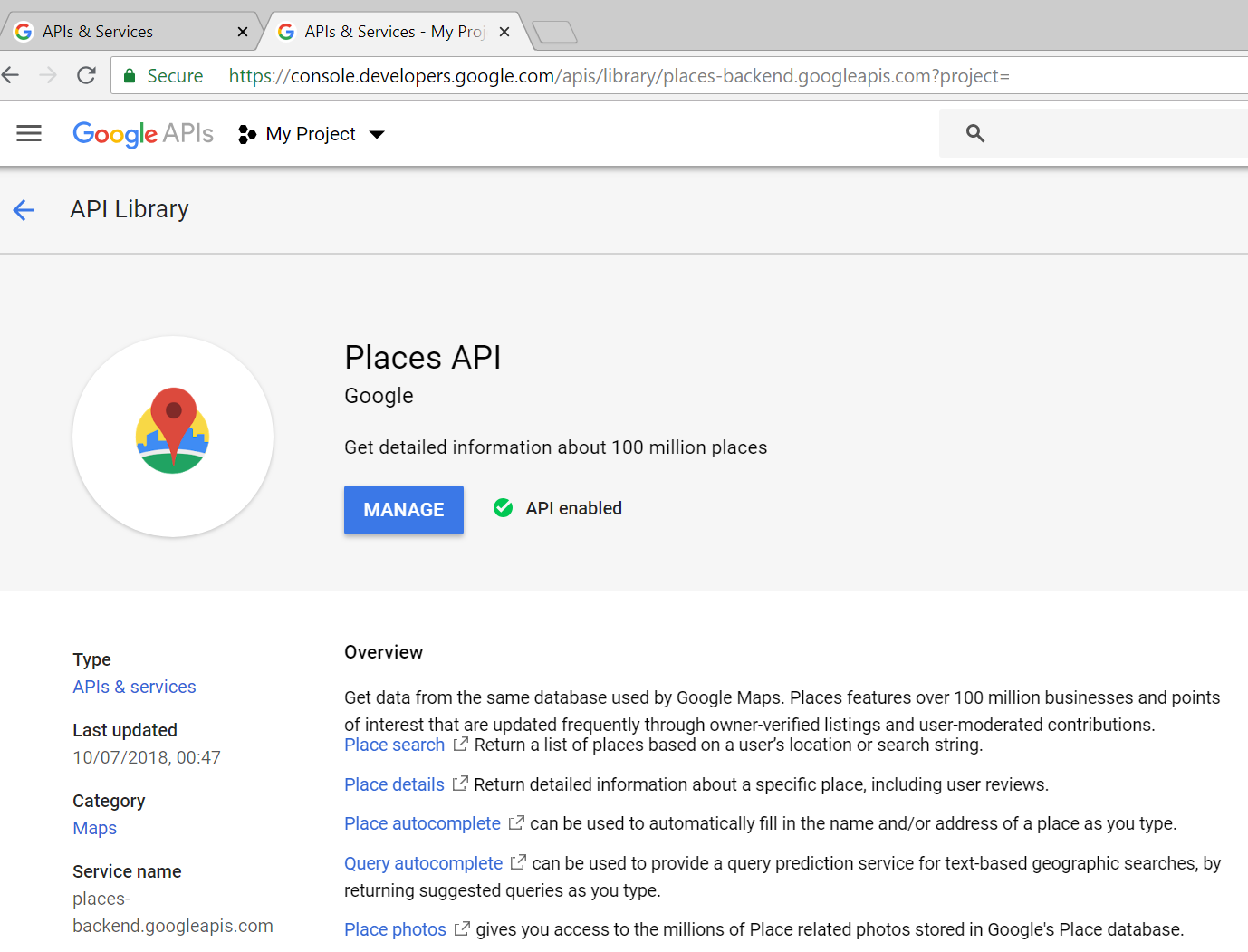Click the date 10/07/2018, 00:47

pyautogui.click(x=147, y=757)
